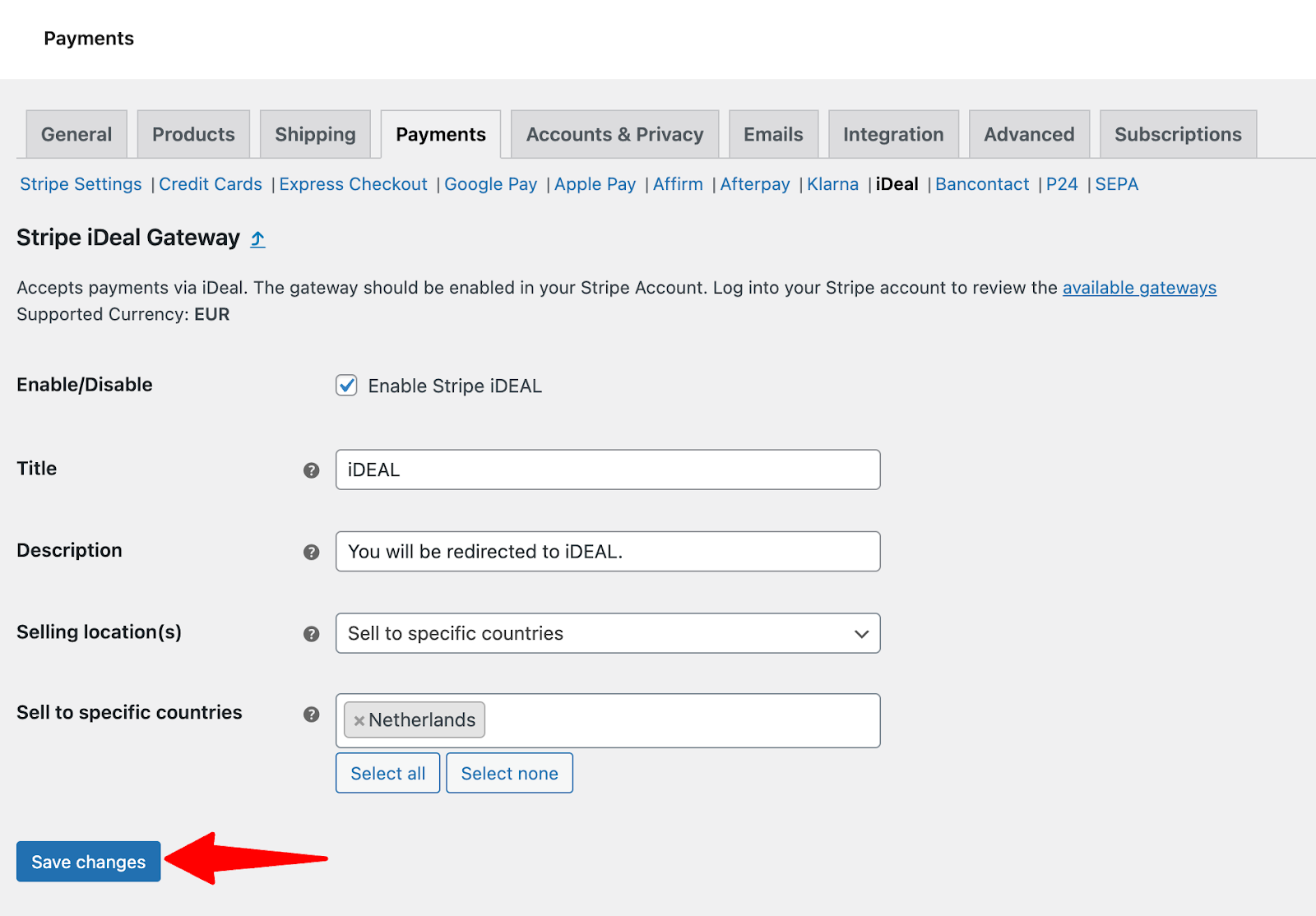Open the Afterpay section link
Image resolution: width=1316 pixels, height=916 pixels.
[x=755, y=184]
